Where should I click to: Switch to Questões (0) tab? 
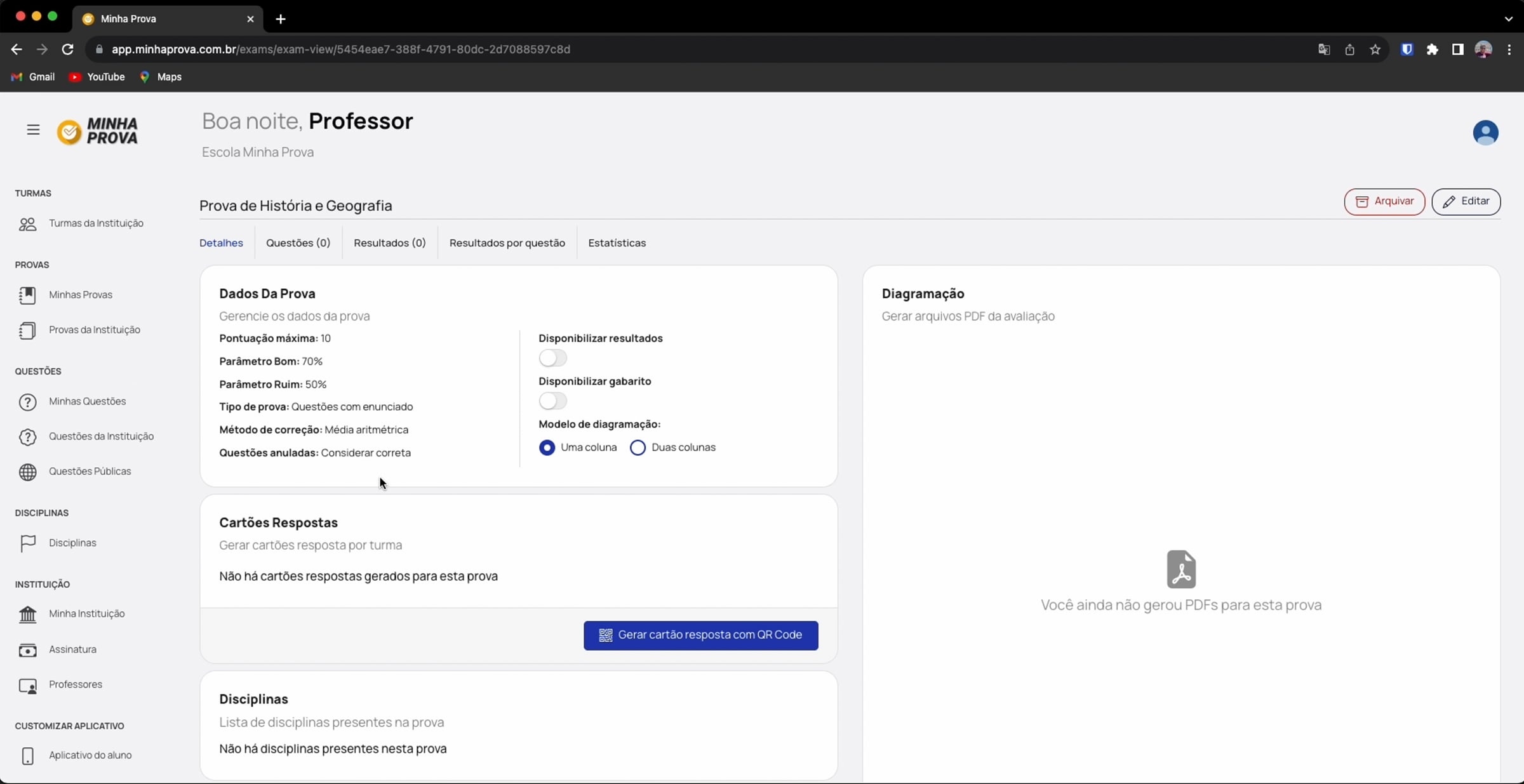pyautogui.click(x=298, y=243)
